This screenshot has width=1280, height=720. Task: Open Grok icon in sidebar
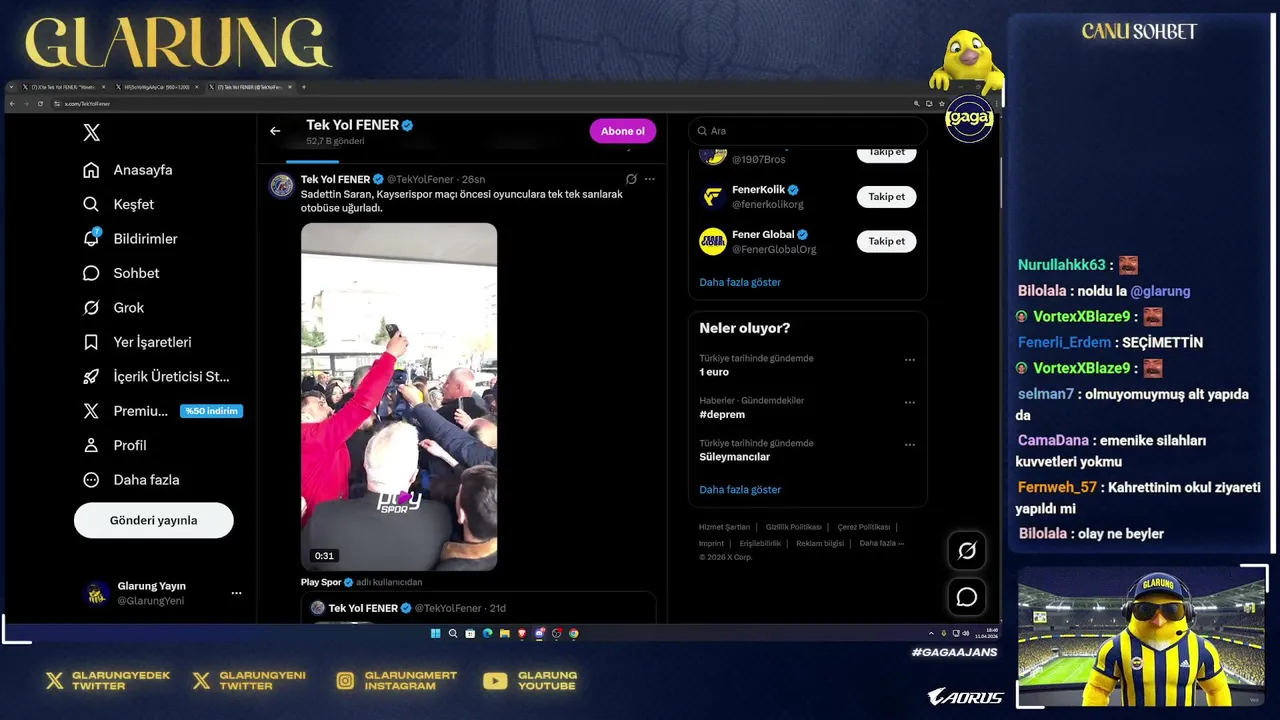click(x=91, y=307)
